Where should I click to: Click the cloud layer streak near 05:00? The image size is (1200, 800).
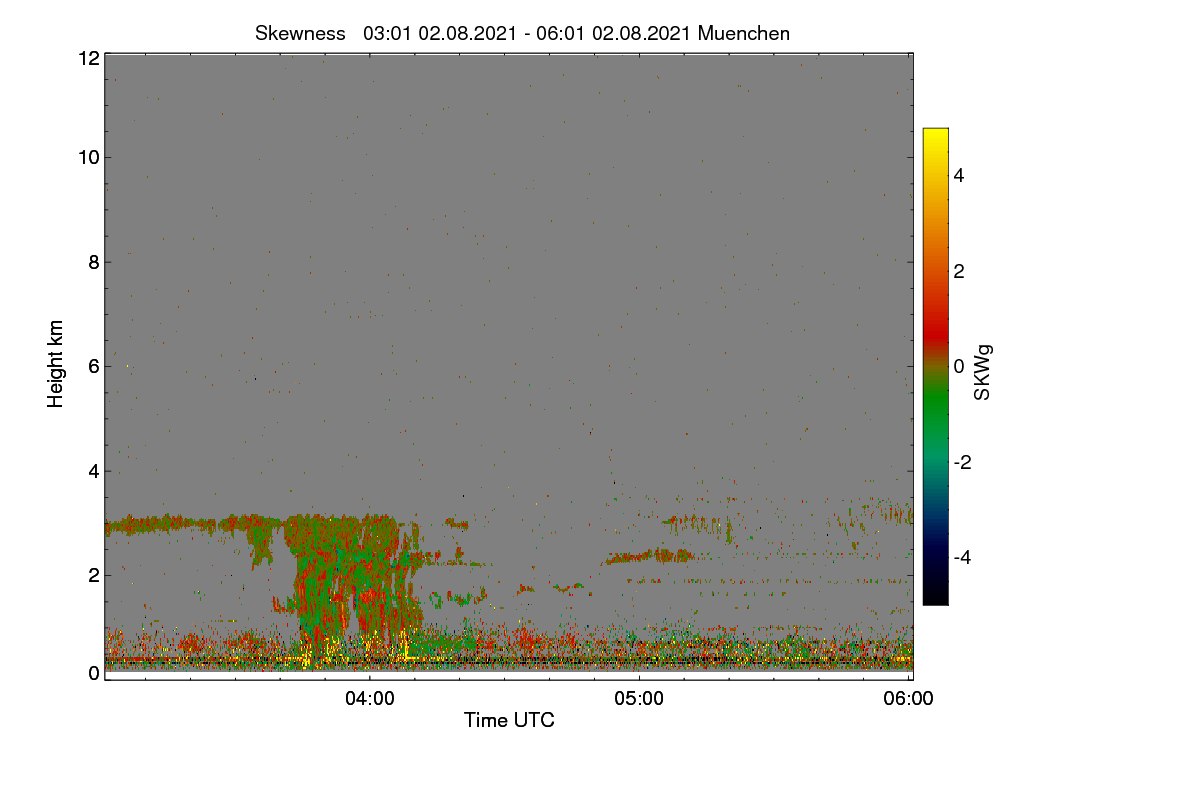(x=647, y=556)
